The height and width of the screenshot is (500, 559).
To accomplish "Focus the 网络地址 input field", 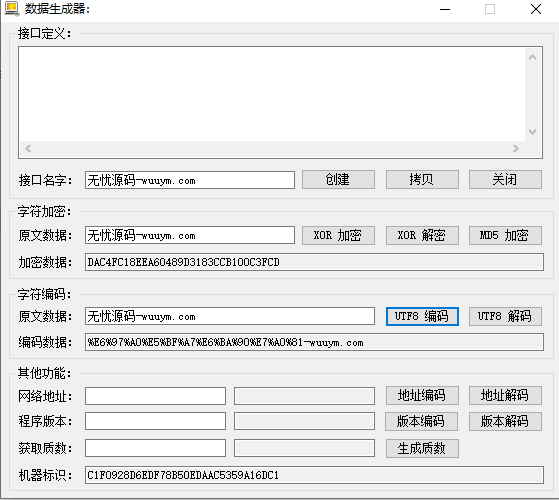I will click(155, 396).
